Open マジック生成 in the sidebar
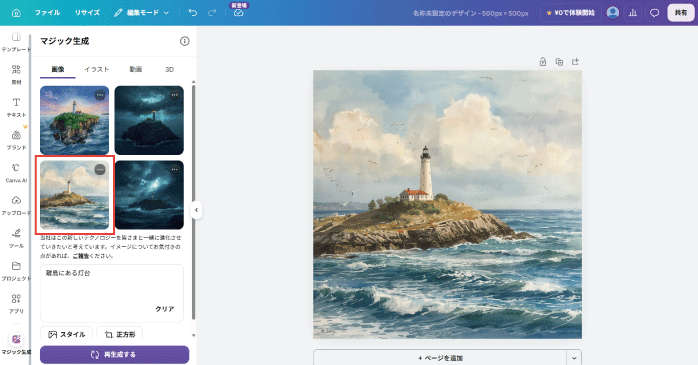Screen dimensions: 698x365 (x=16, y=344)
